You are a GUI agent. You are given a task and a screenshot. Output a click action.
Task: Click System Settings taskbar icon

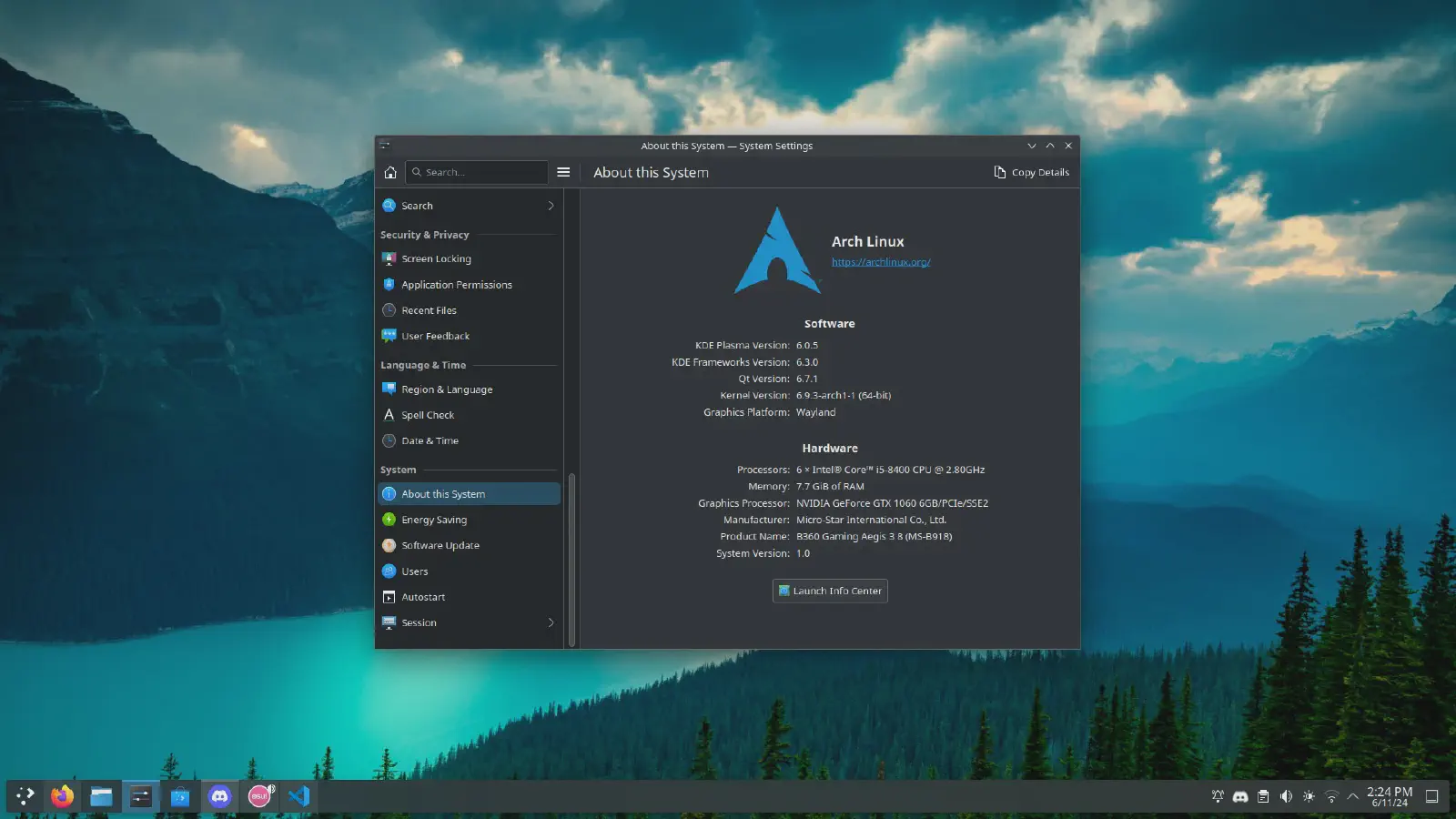(140, 796)
